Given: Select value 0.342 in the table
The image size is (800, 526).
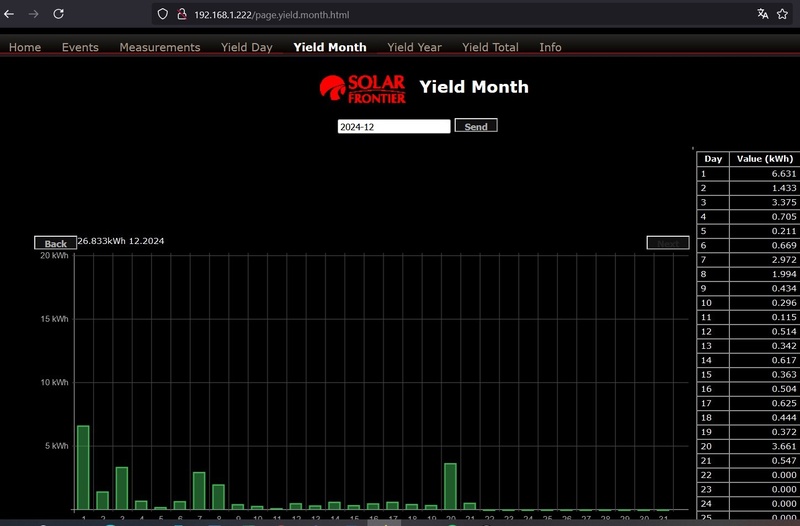Looking at the screenshot, I should coord(784,345).
